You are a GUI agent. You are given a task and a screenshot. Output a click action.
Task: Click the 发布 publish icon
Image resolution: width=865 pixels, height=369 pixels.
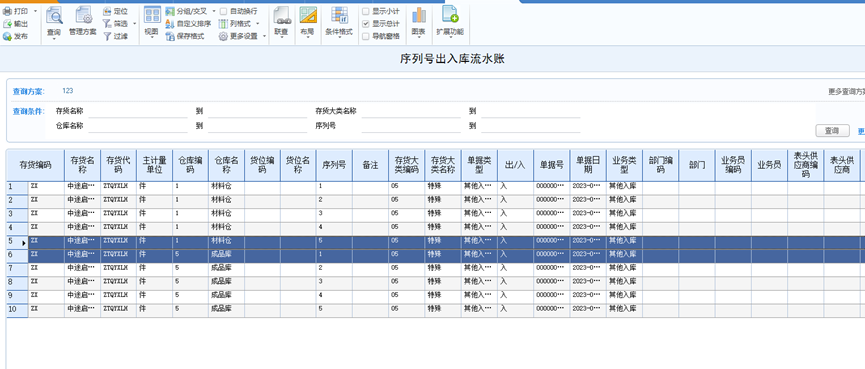click(7, 36)
